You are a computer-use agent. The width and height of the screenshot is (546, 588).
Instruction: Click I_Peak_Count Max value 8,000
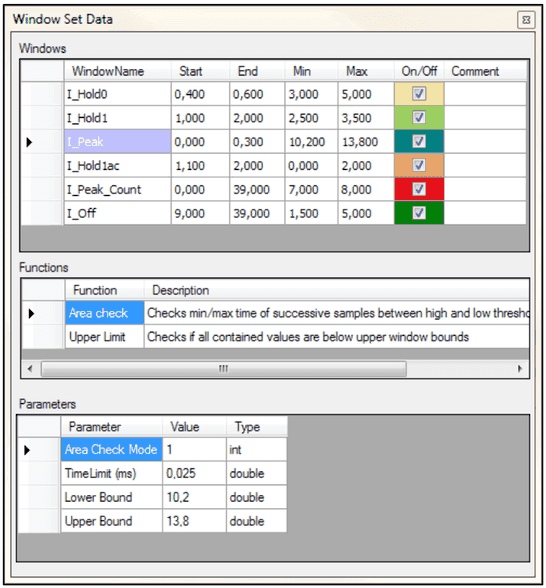pos(366,189)
